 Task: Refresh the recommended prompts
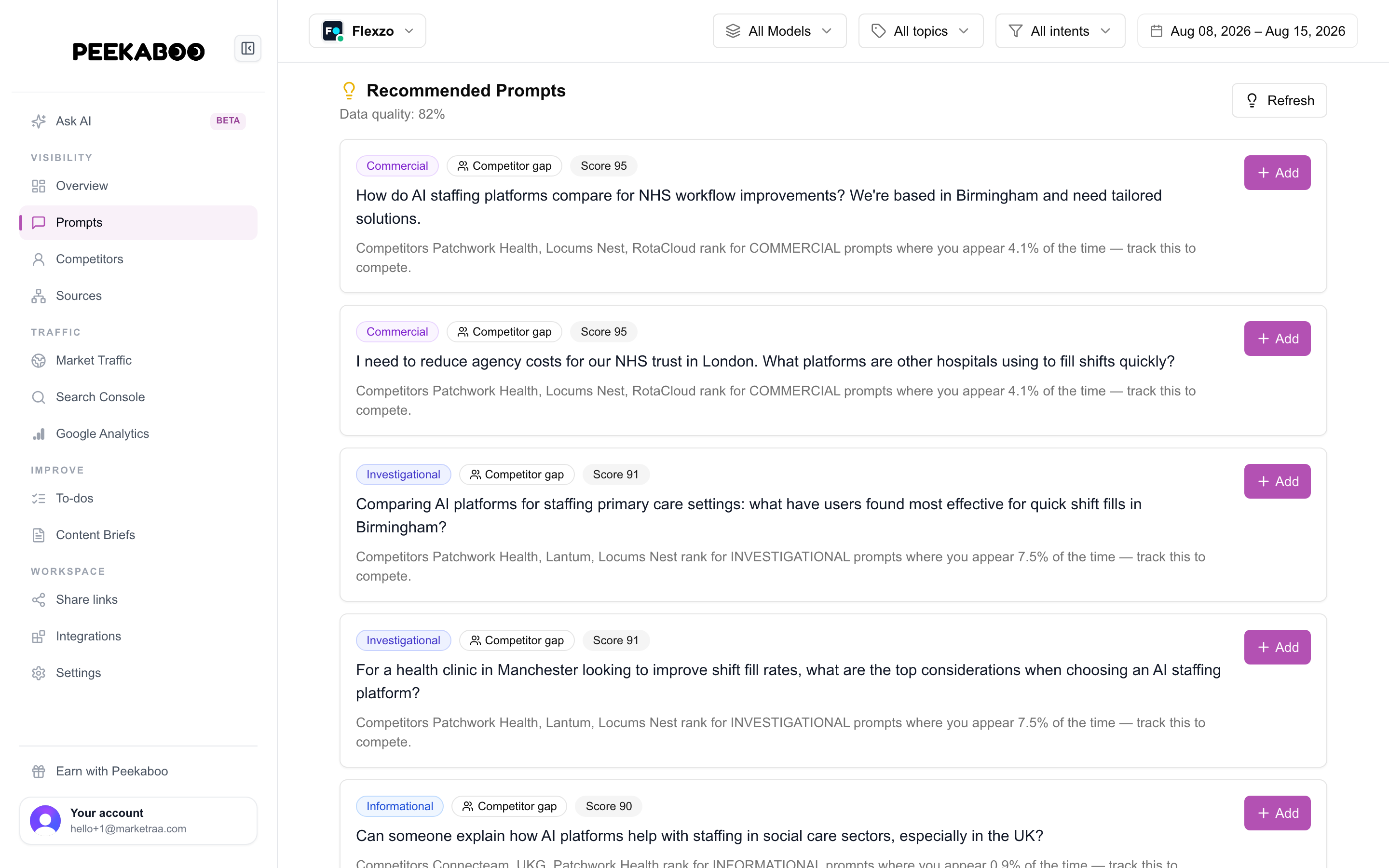pyautogui.click(x=1279, y=100)
